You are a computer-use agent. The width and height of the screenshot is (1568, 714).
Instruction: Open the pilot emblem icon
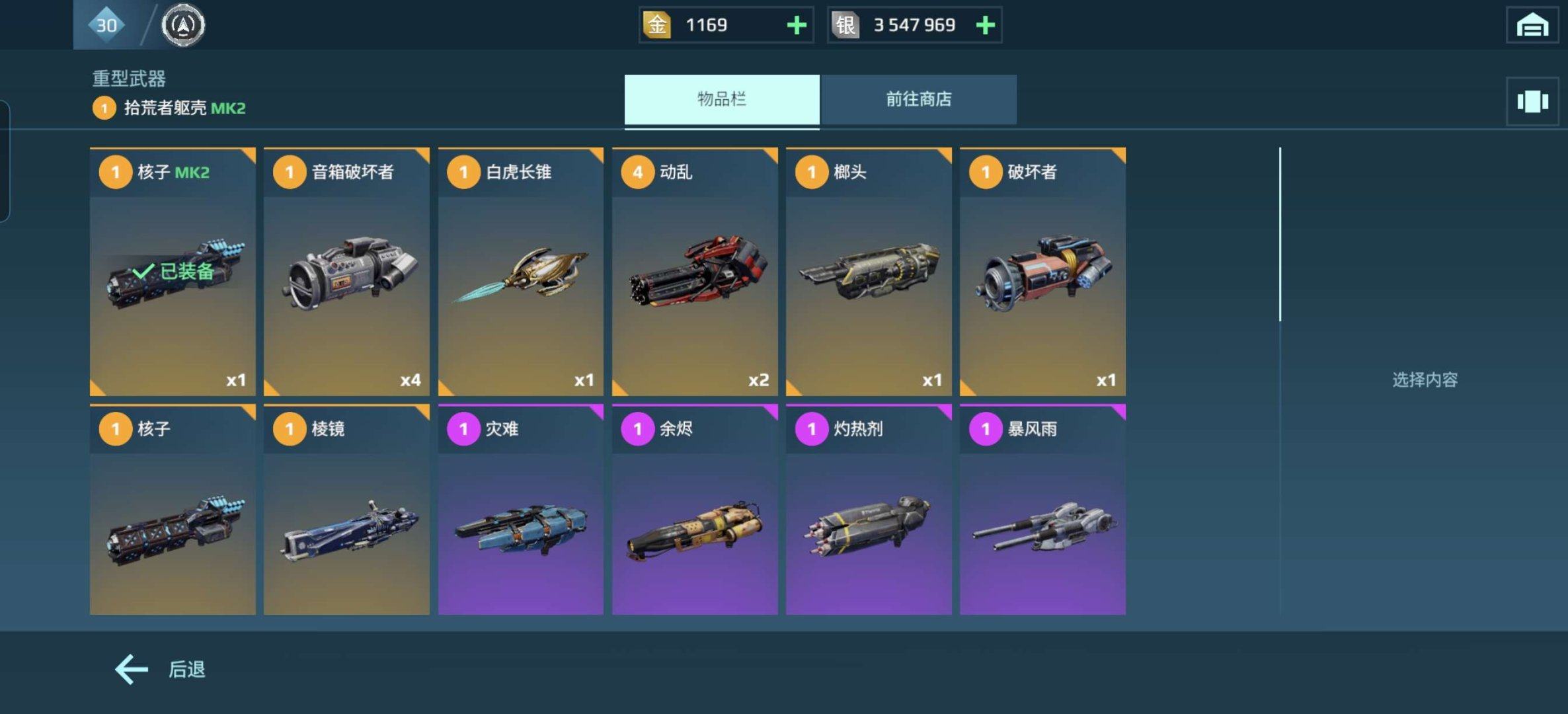click(183, 25)
